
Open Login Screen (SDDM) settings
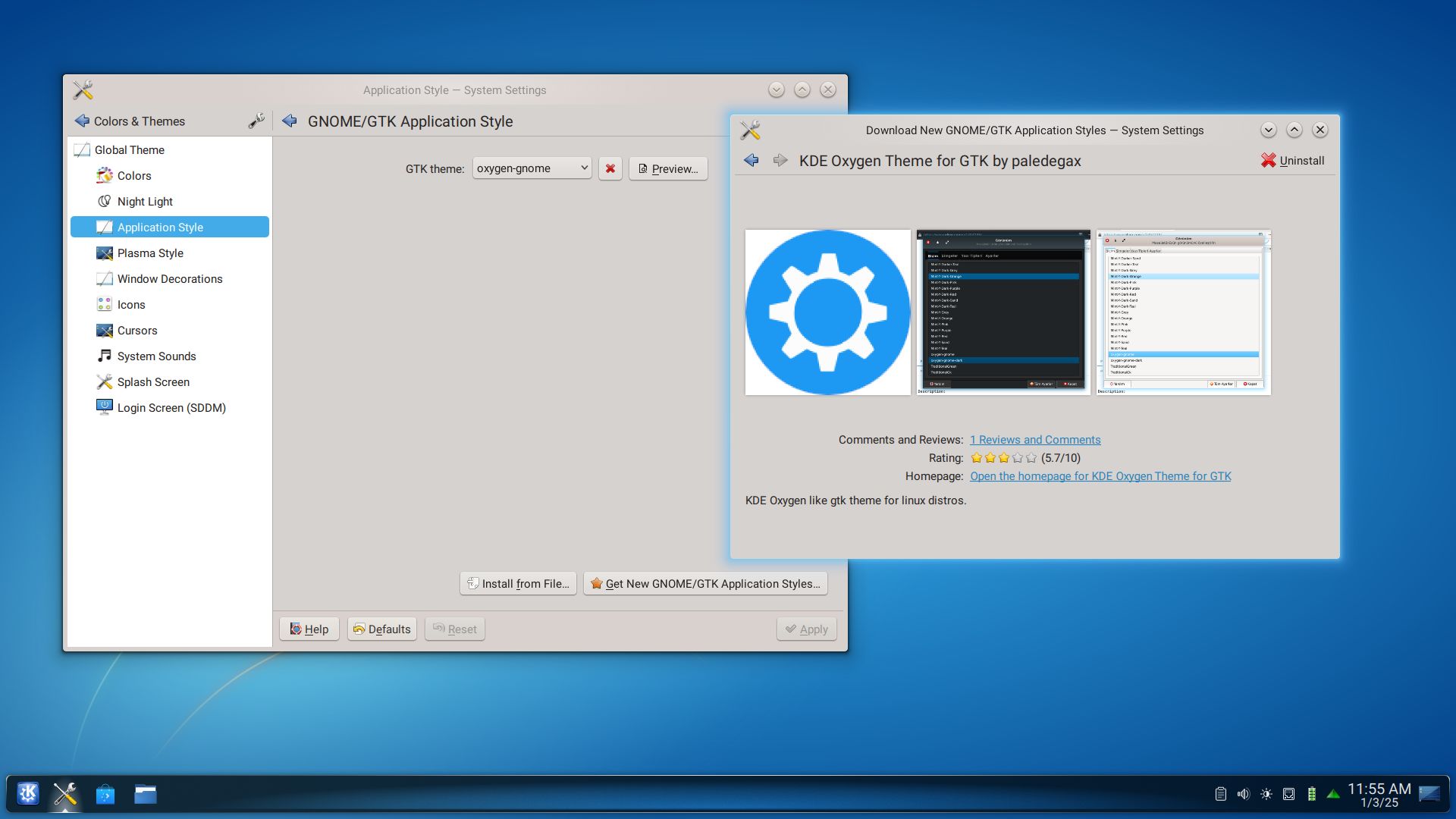pos(171,407)
